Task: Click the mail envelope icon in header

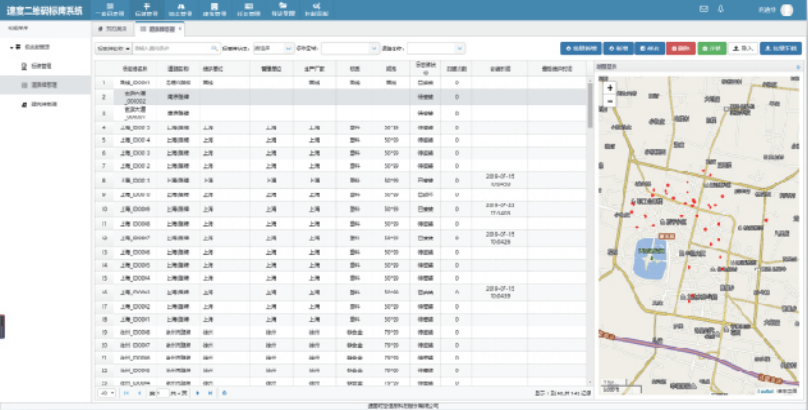Action: (705, 9)
